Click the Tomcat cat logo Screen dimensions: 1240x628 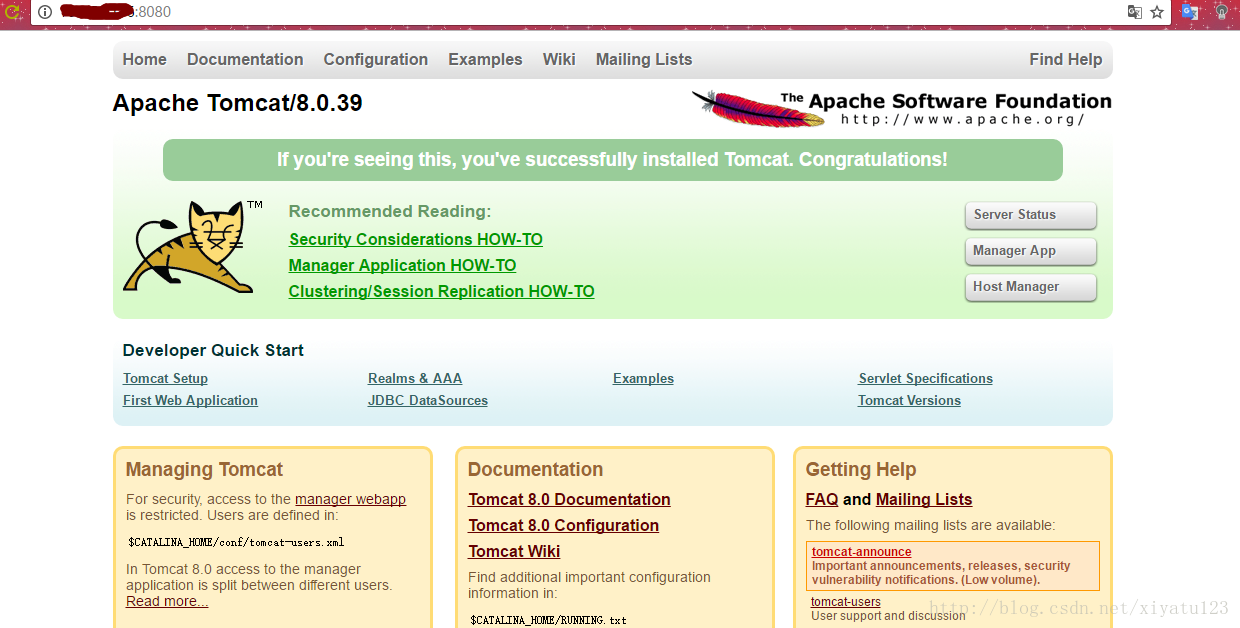[x=191, y=246]
